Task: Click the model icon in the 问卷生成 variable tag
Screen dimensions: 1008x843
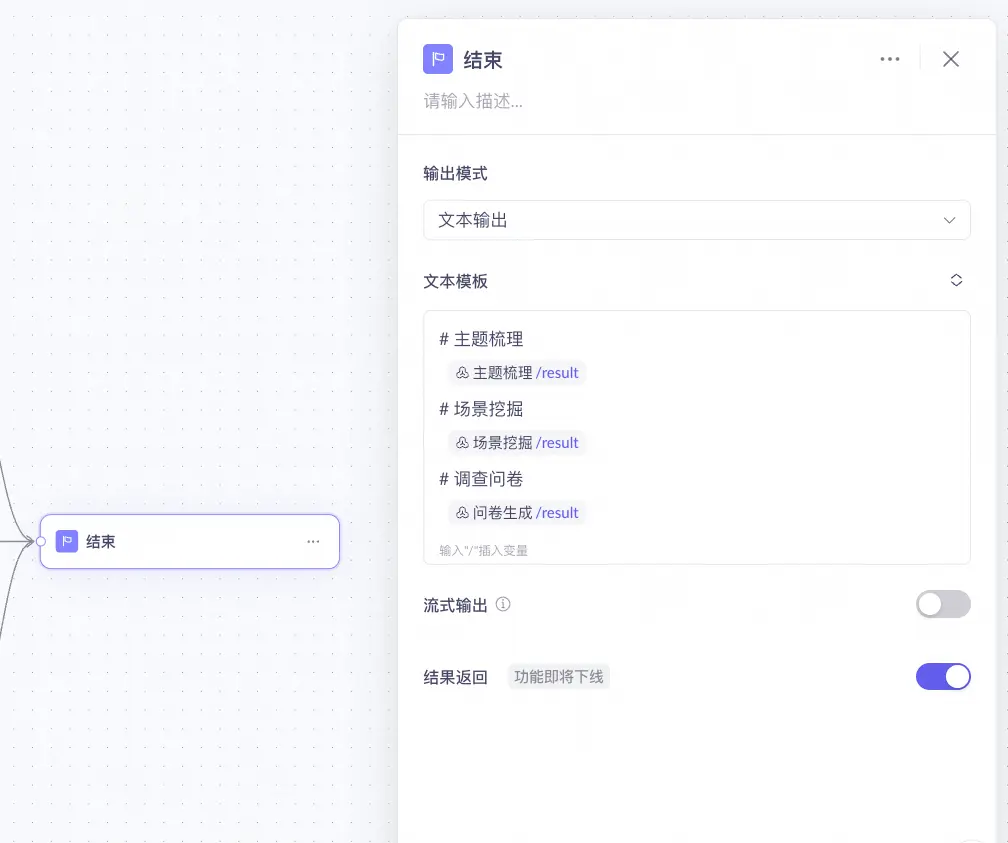Action: pos(462,513)
